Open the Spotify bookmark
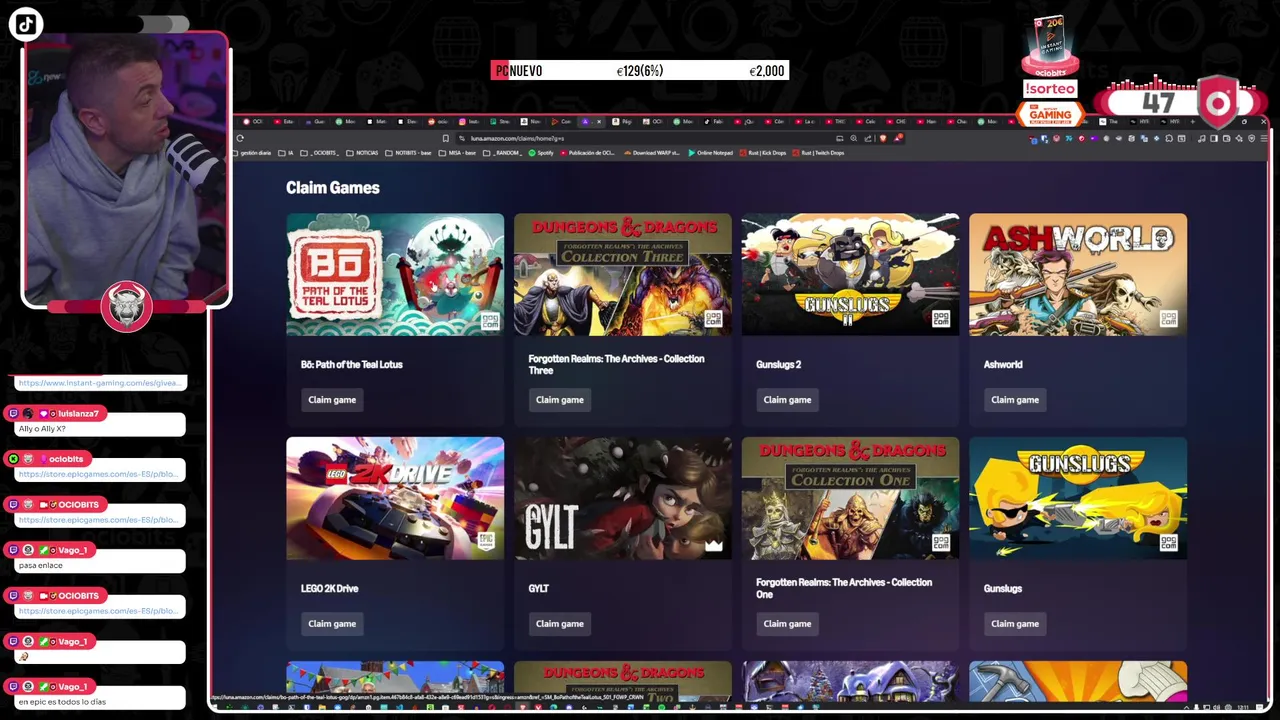Viewport: 1280px width, 720px height. tap(541, 153)
